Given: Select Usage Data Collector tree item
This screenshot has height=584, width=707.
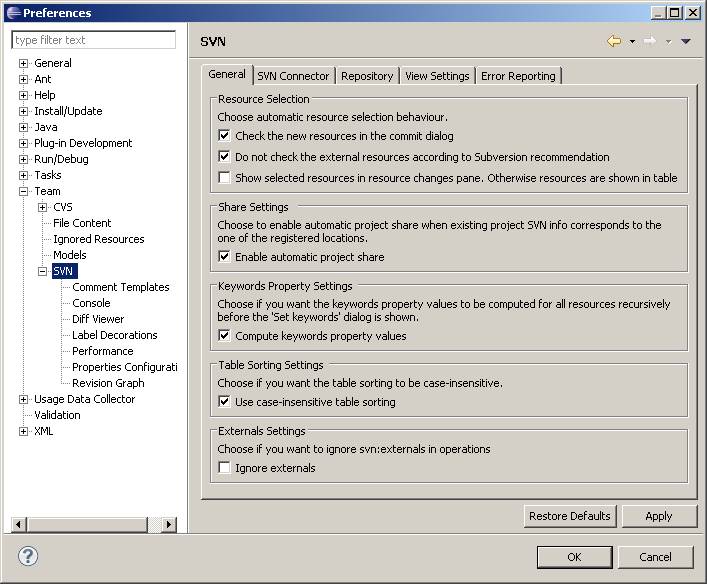Looking at the screenshot, I should pos(84,399).
